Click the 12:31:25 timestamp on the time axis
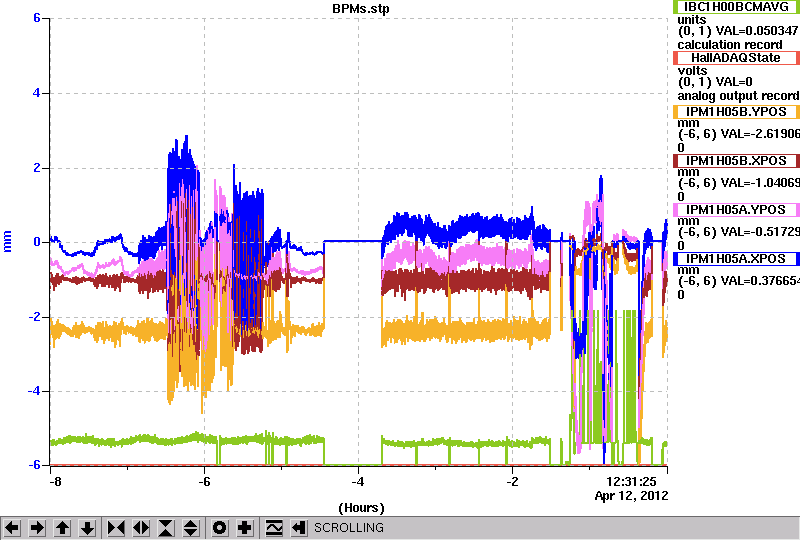 (631, 481)
